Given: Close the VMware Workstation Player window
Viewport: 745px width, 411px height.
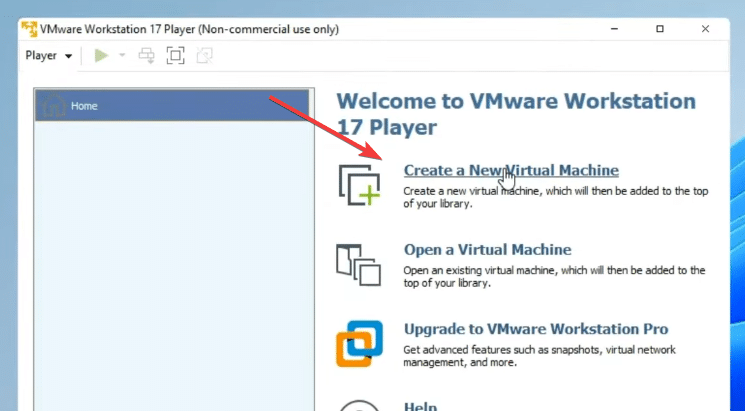Looking at the screenshot, I should [705, 29].
